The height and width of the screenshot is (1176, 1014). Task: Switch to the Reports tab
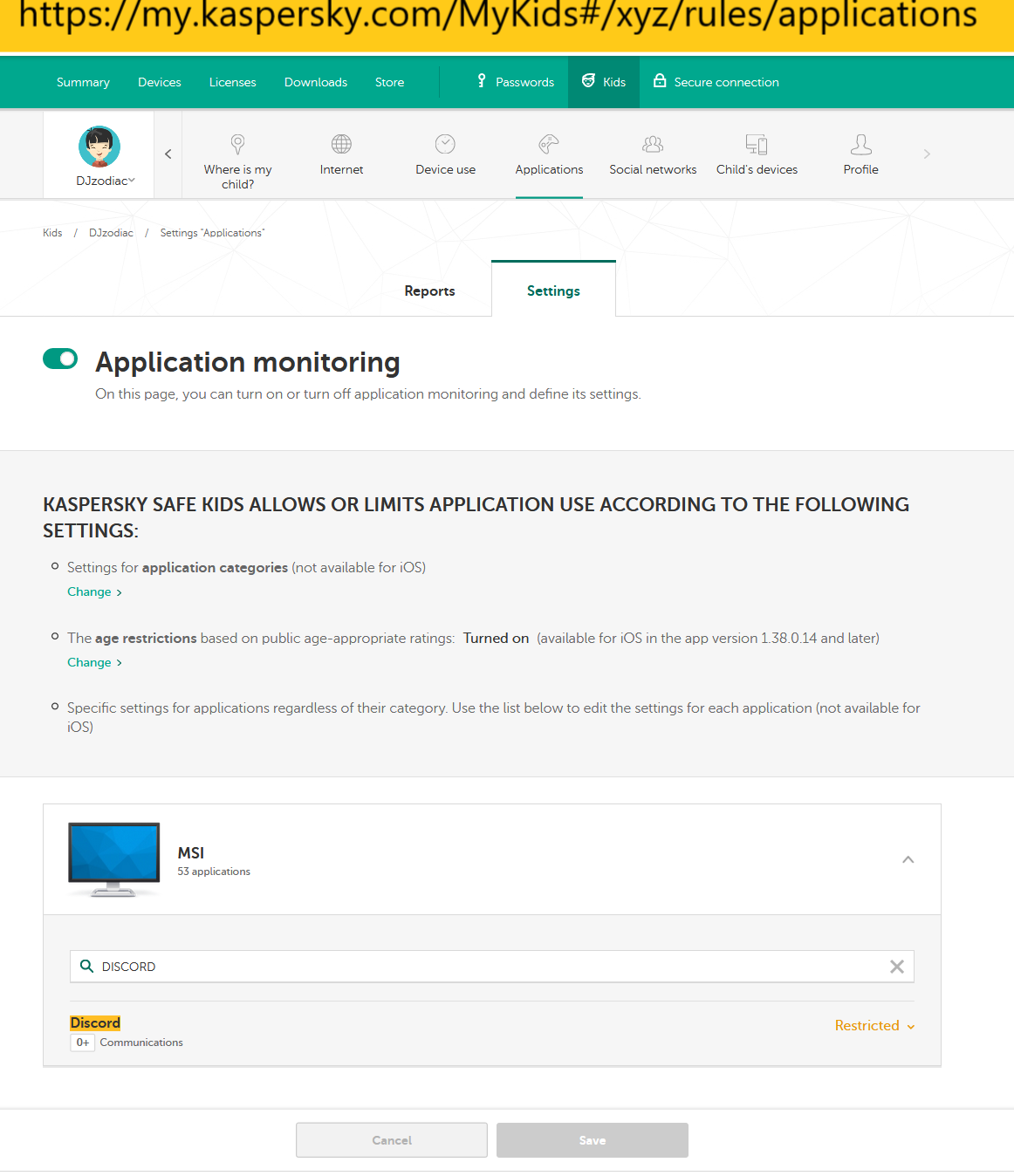coord(429,291)
